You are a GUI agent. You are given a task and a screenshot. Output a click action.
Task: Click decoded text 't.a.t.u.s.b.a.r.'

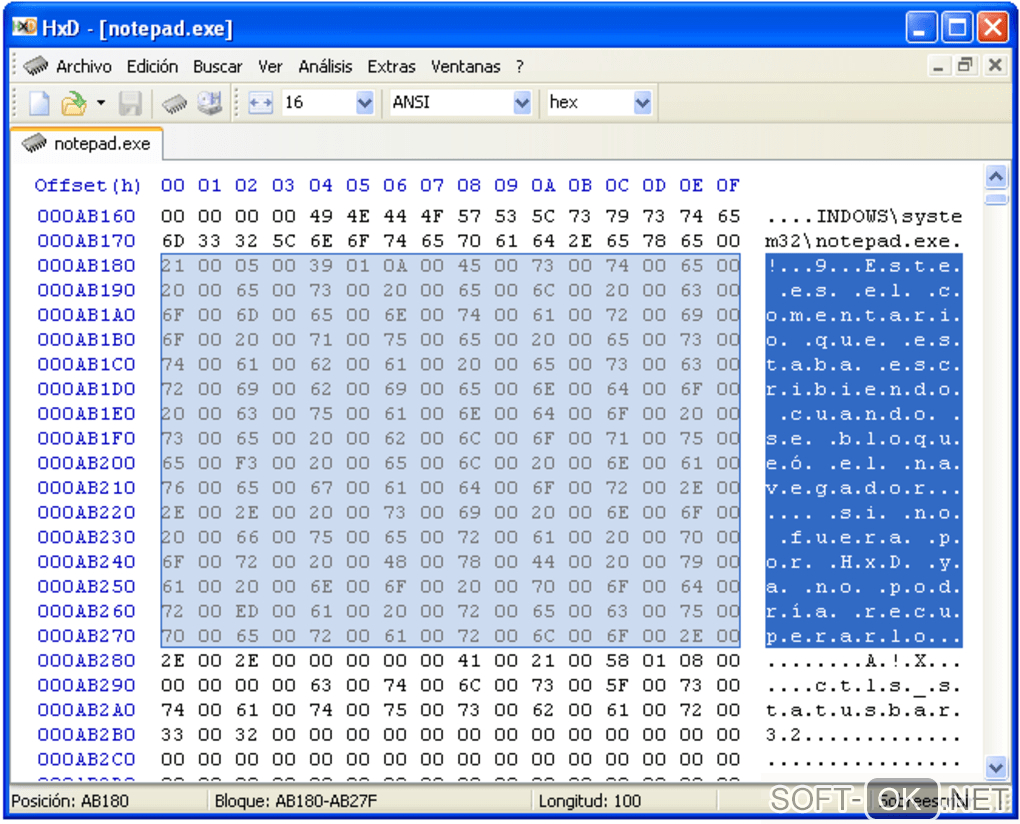[x=863, y=710]
